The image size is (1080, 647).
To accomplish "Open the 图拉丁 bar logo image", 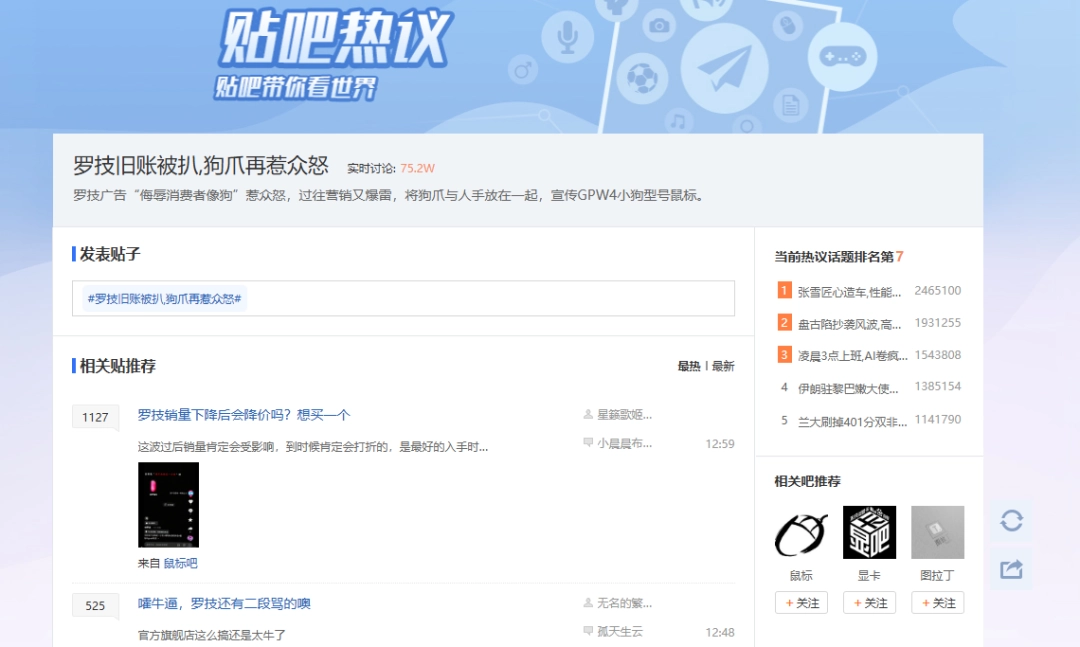I will pyautogui.click(x=937, y=533).
